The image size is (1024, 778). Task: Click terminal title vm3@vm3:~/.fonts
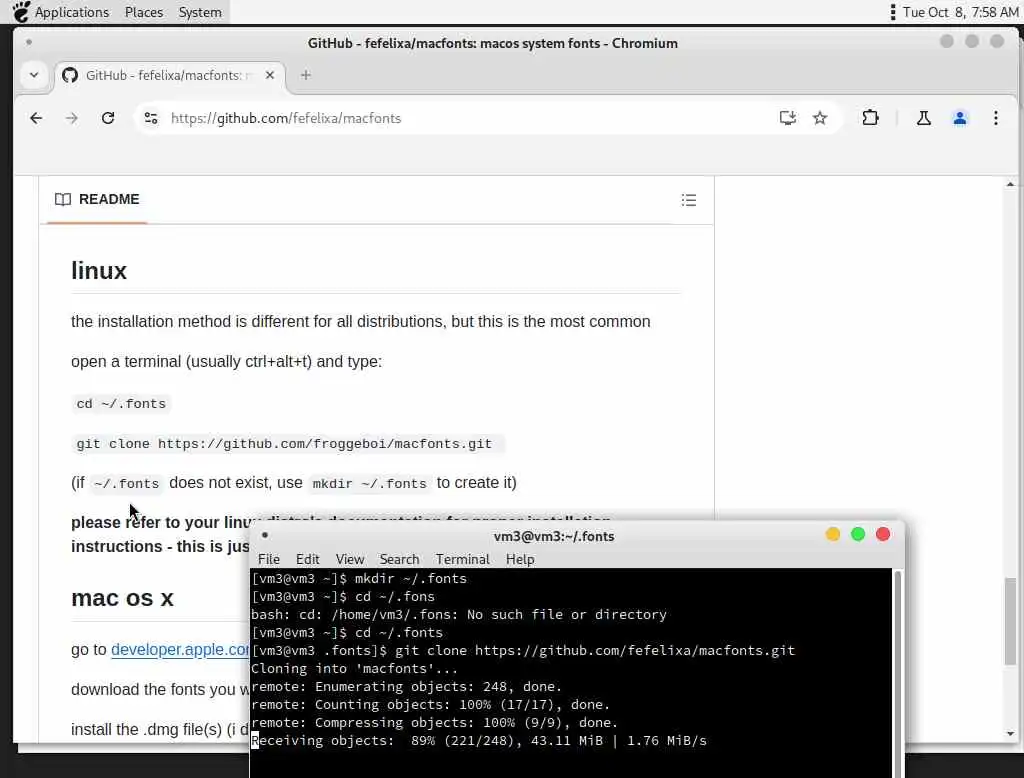(554, 536)
